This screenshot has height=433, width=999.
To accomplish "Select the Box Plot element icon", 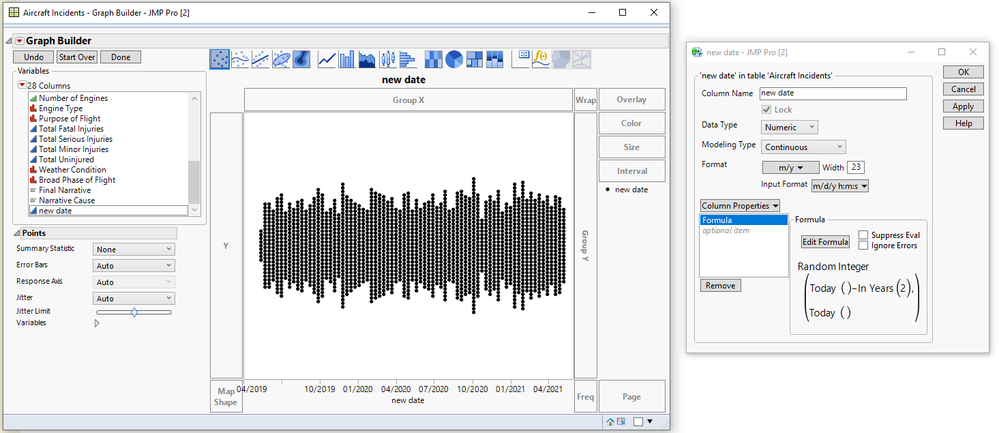I will (388, 59).
